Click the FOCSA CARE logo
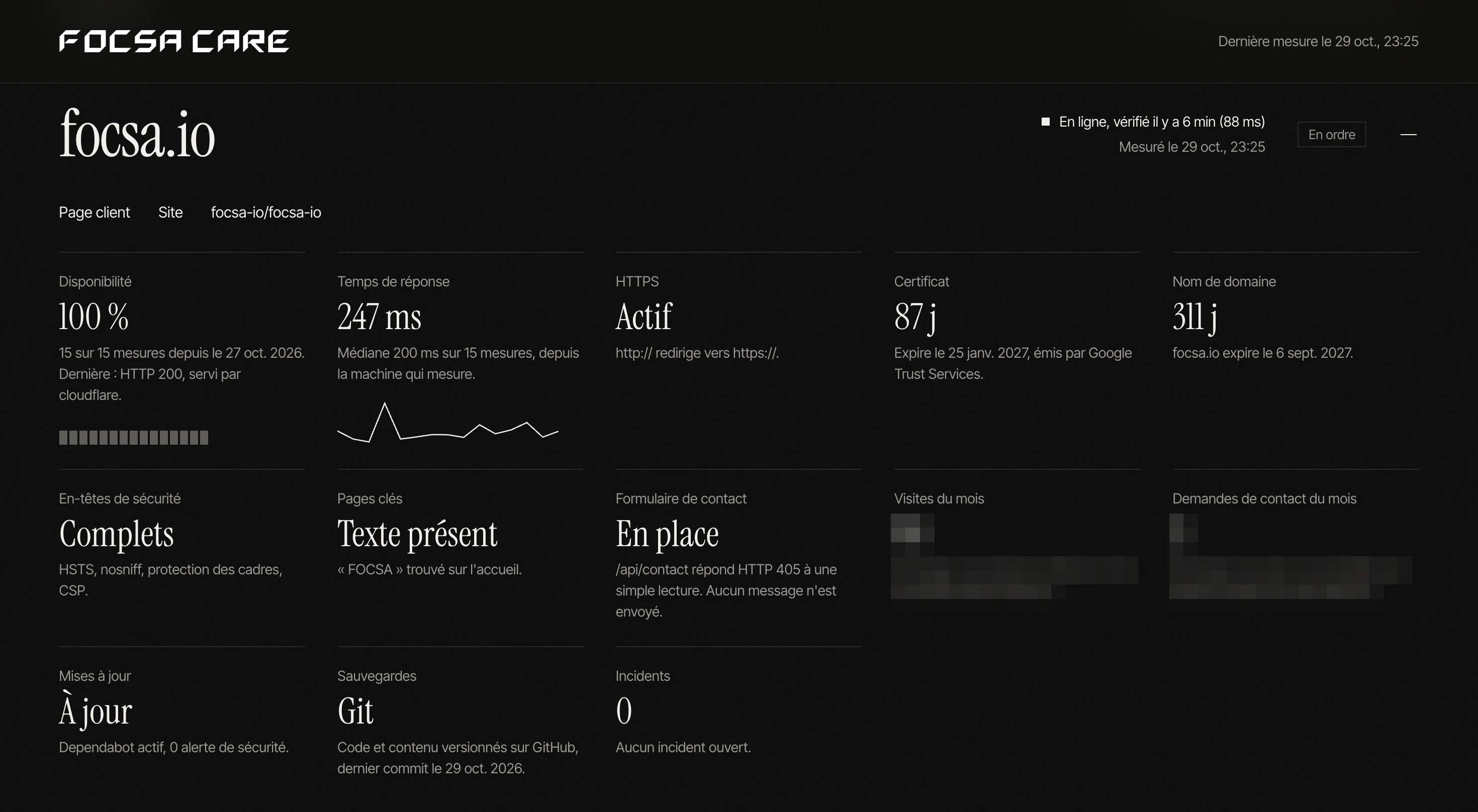This screenshot has height=812, width=1478. point(174,41)
